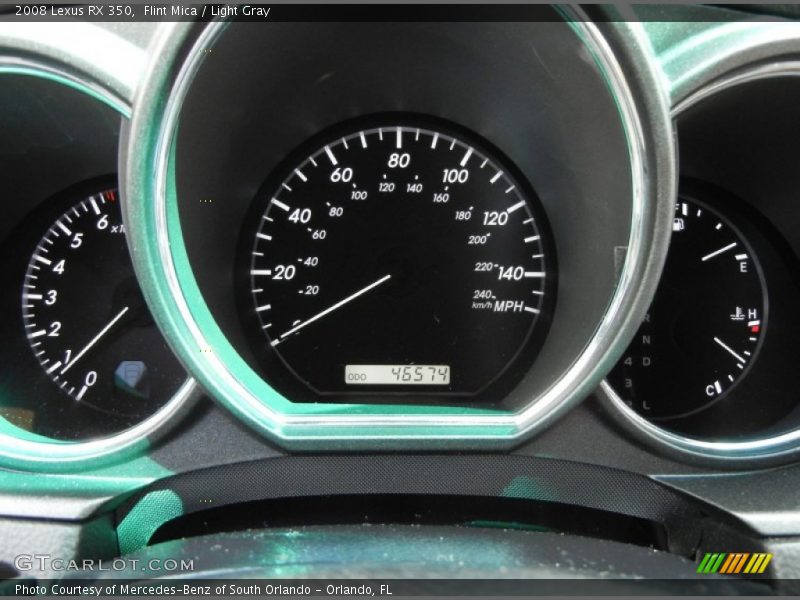The image size is (800, 600).
Task: Select the N gear indicator
Action: (x=645, y=340)
